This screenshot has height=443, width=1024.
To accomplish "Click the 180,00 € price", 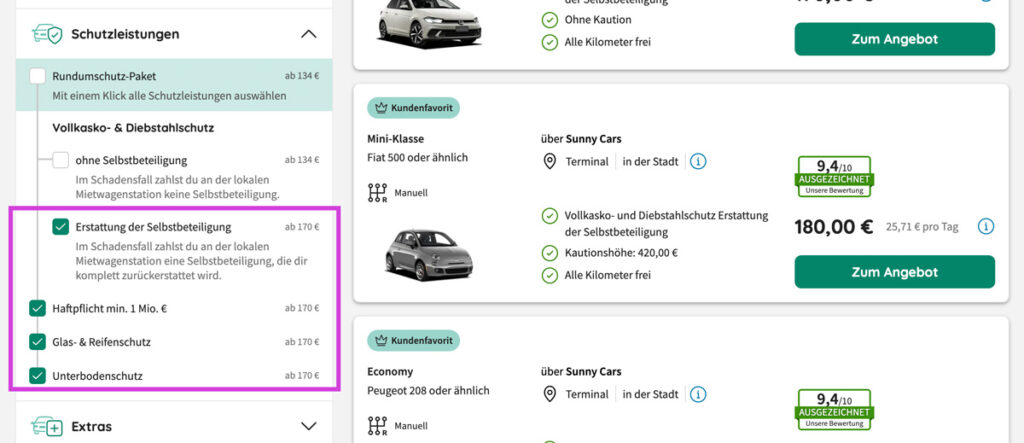I will point(834,227).
